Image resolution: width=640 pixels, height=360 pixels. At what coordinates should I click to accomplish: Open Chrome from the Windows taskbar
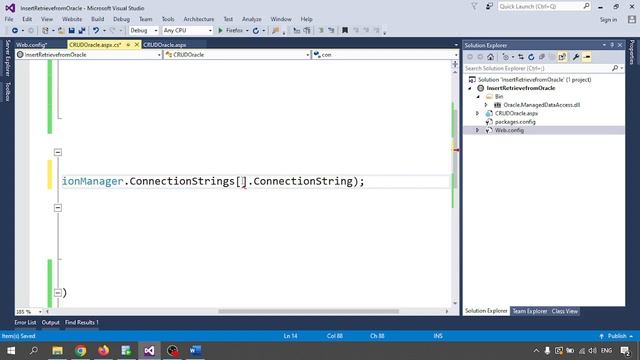[x=81, y=351]
